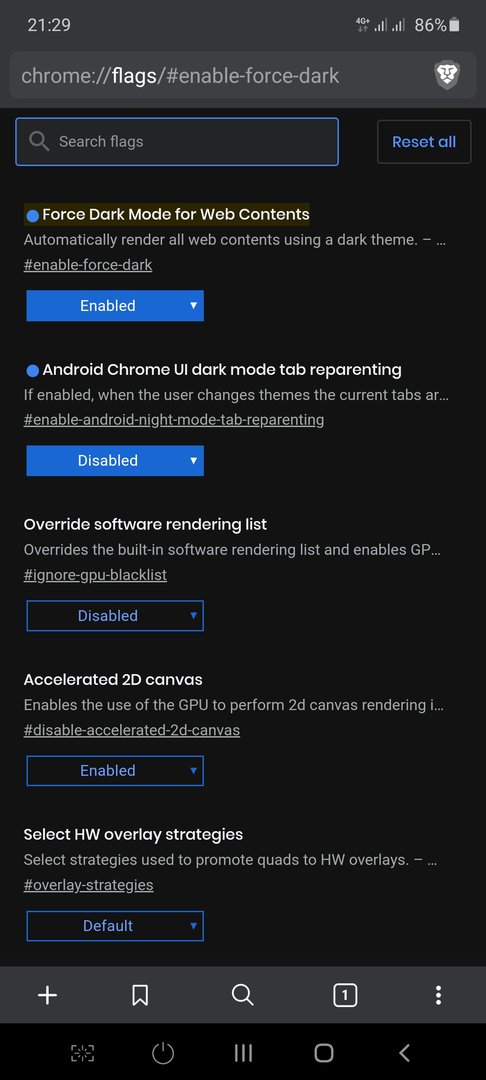Expand HW overlay strategies Default dropdown
This screenshot has height=1080, width=486.
click(115, 925)
